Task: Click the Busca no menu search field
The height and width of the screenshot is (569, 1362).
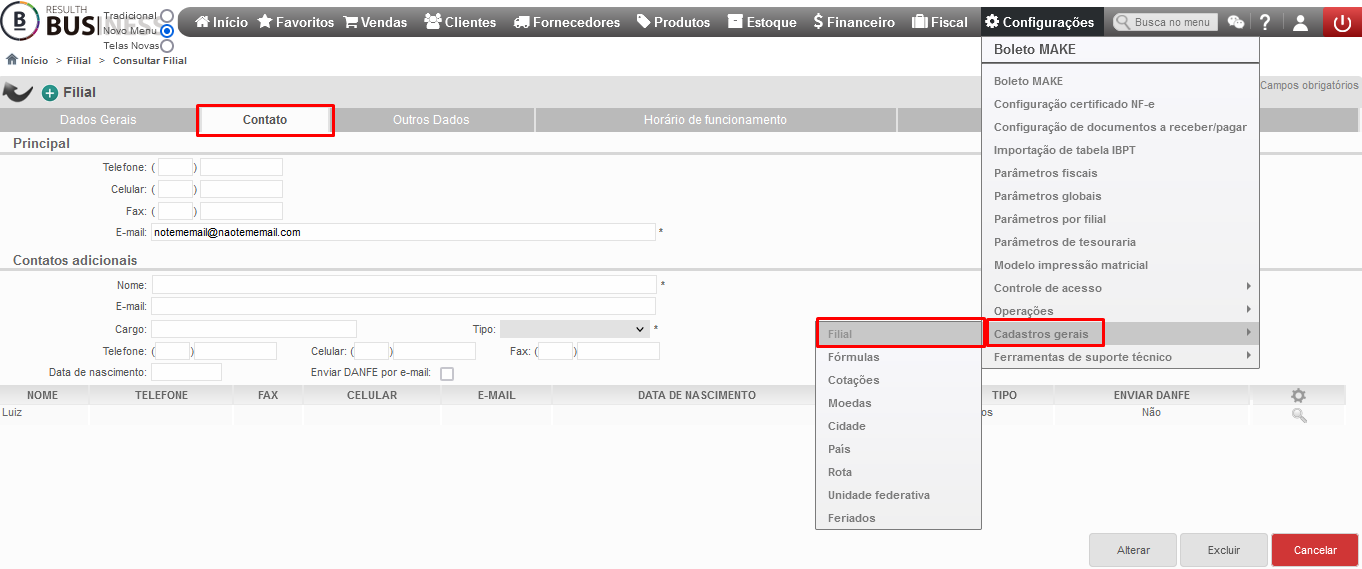Action: pyautogui.click(x=1165, y=22)
